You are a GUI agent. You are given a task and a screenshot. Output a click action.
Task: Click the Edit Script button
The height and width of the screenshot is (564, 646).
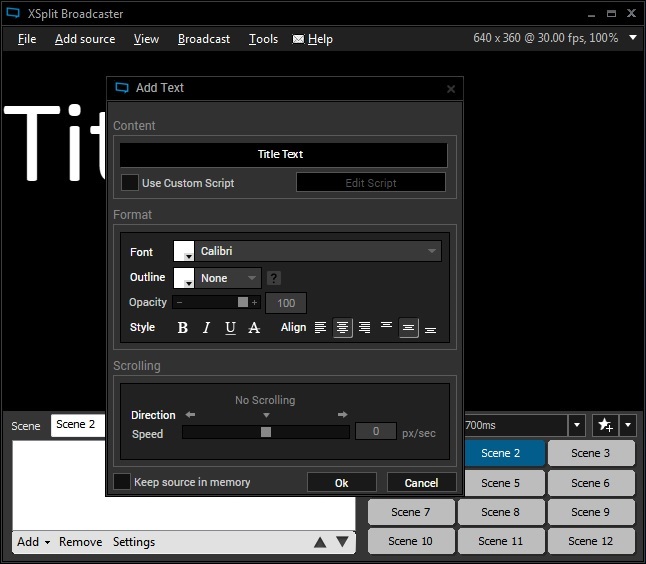[370, 183]
